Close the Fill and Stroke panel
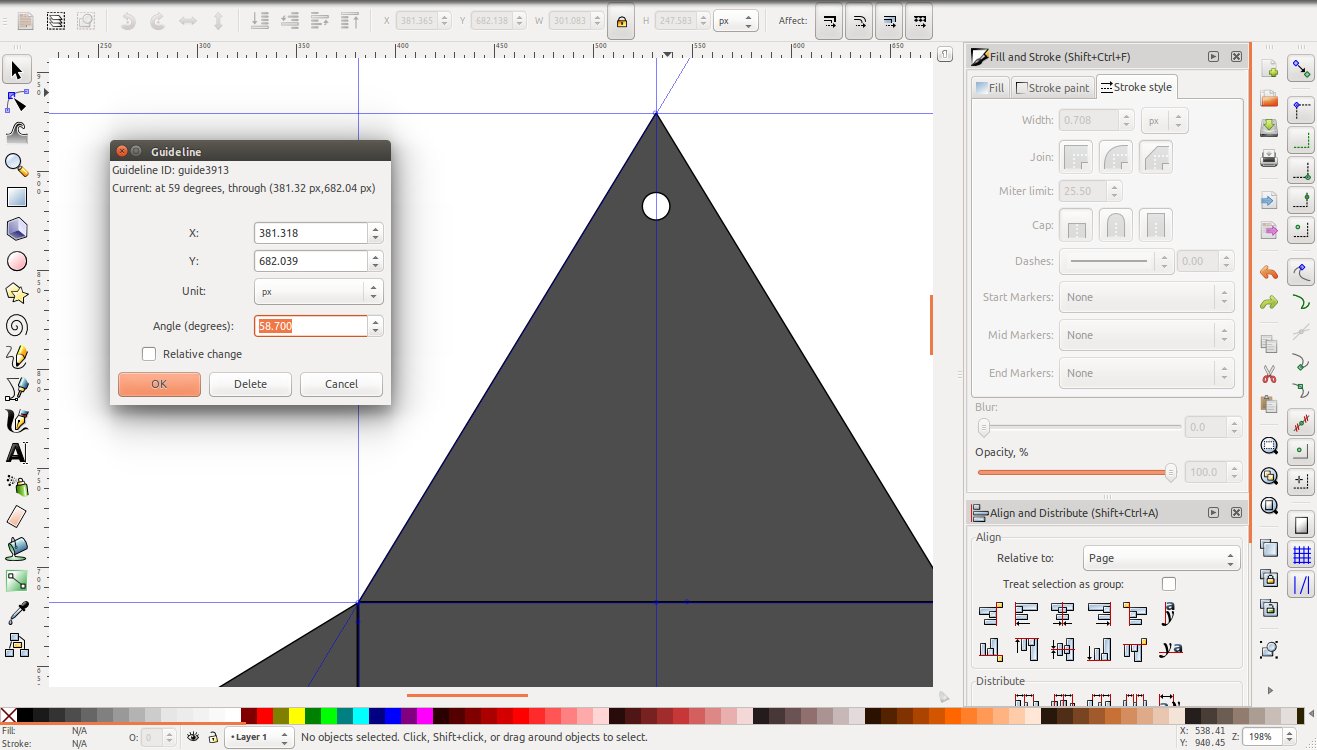 pos(1236,57)
